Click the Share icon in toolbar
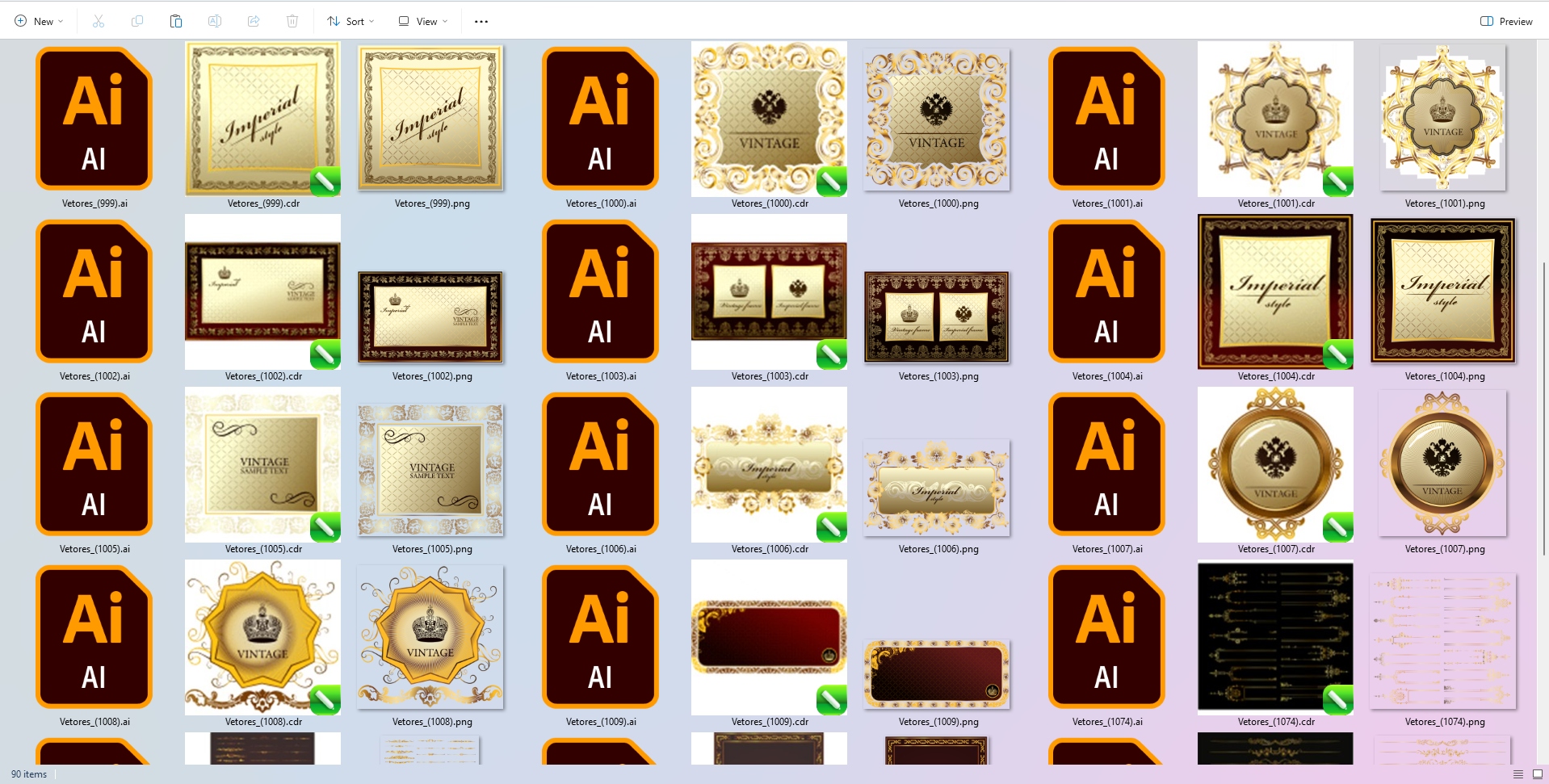The width and height of the screenshot is (1549, 784). pos(254,22)
